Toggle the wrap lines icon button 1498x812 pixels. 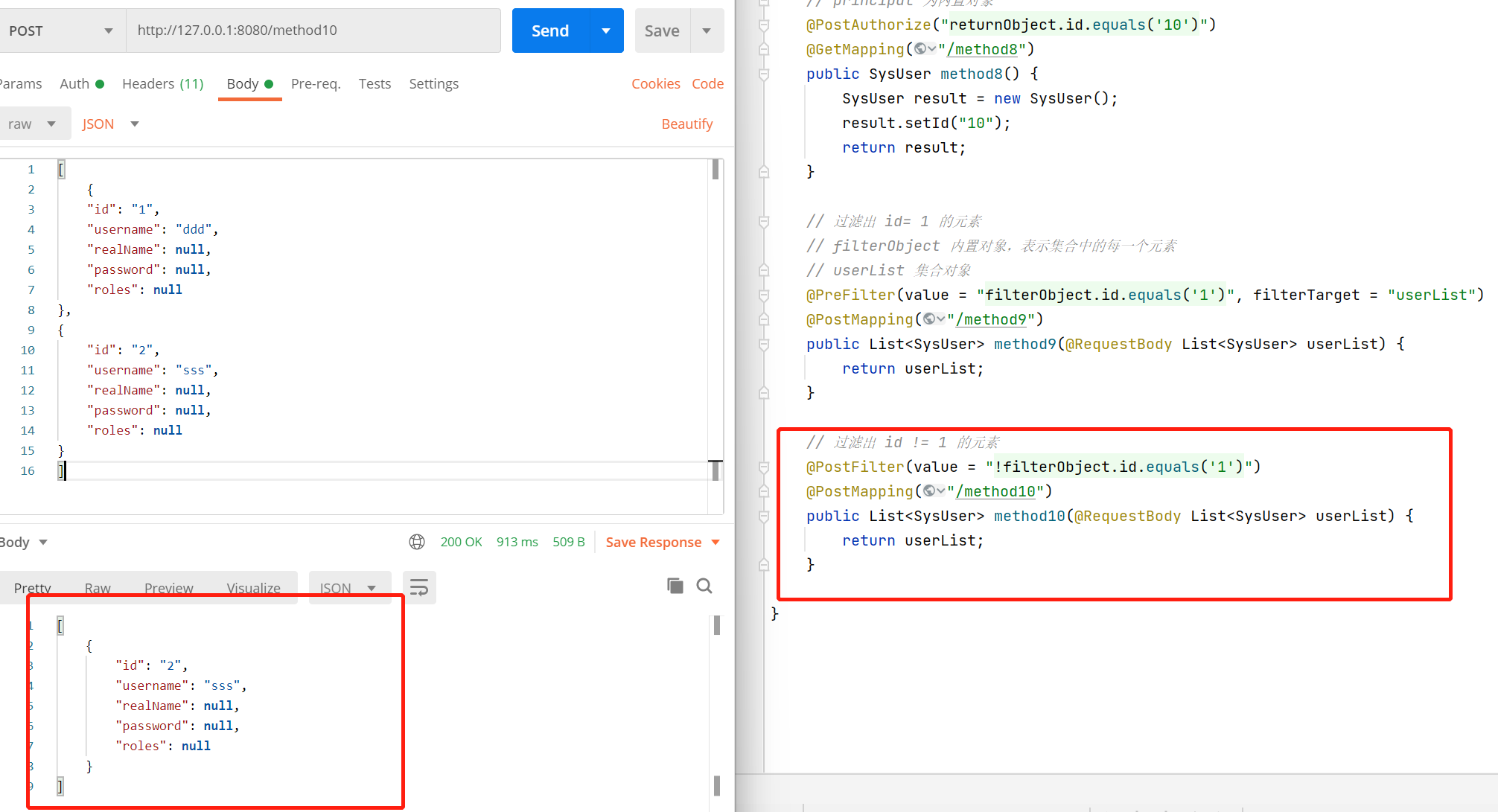(x=419, y=588)
